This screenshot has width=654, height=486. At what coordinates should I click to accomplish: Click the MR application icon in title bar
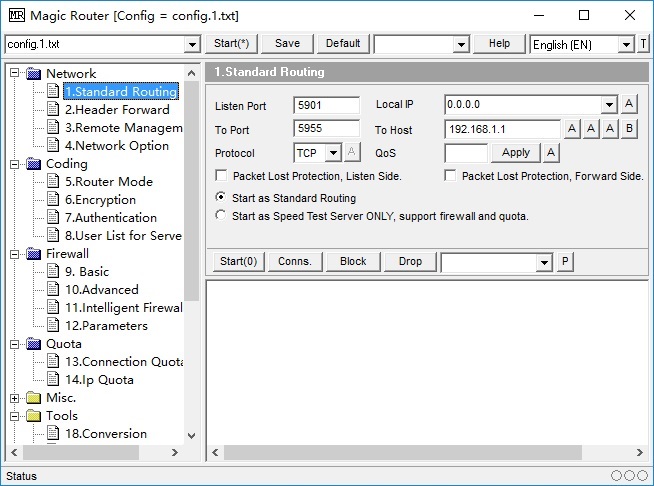[x=17, y=15]
